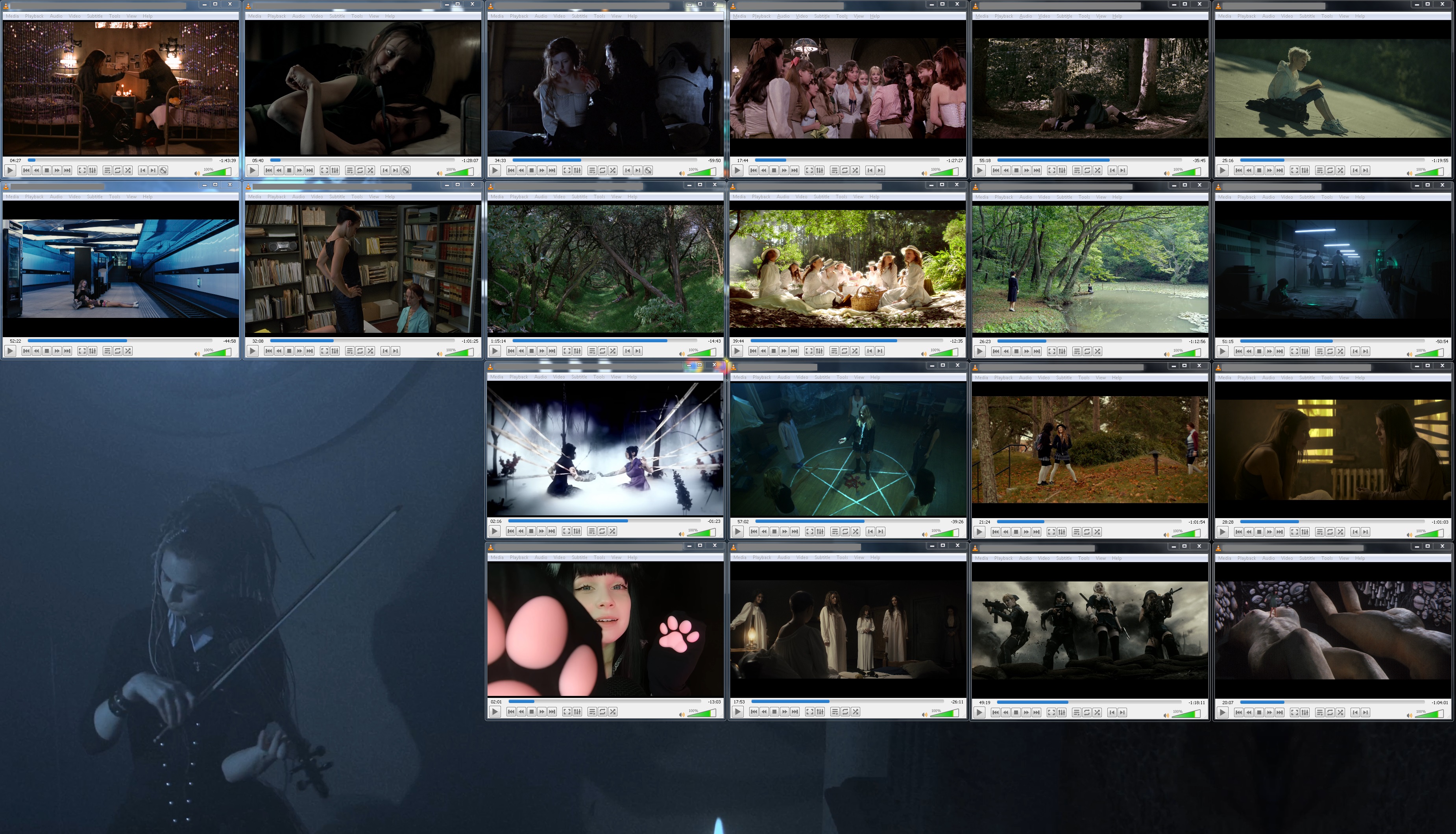The width and height of the screenshot is (1456, 834).
Task: Skip to next media in 25:16 player
Action: 1280,170
